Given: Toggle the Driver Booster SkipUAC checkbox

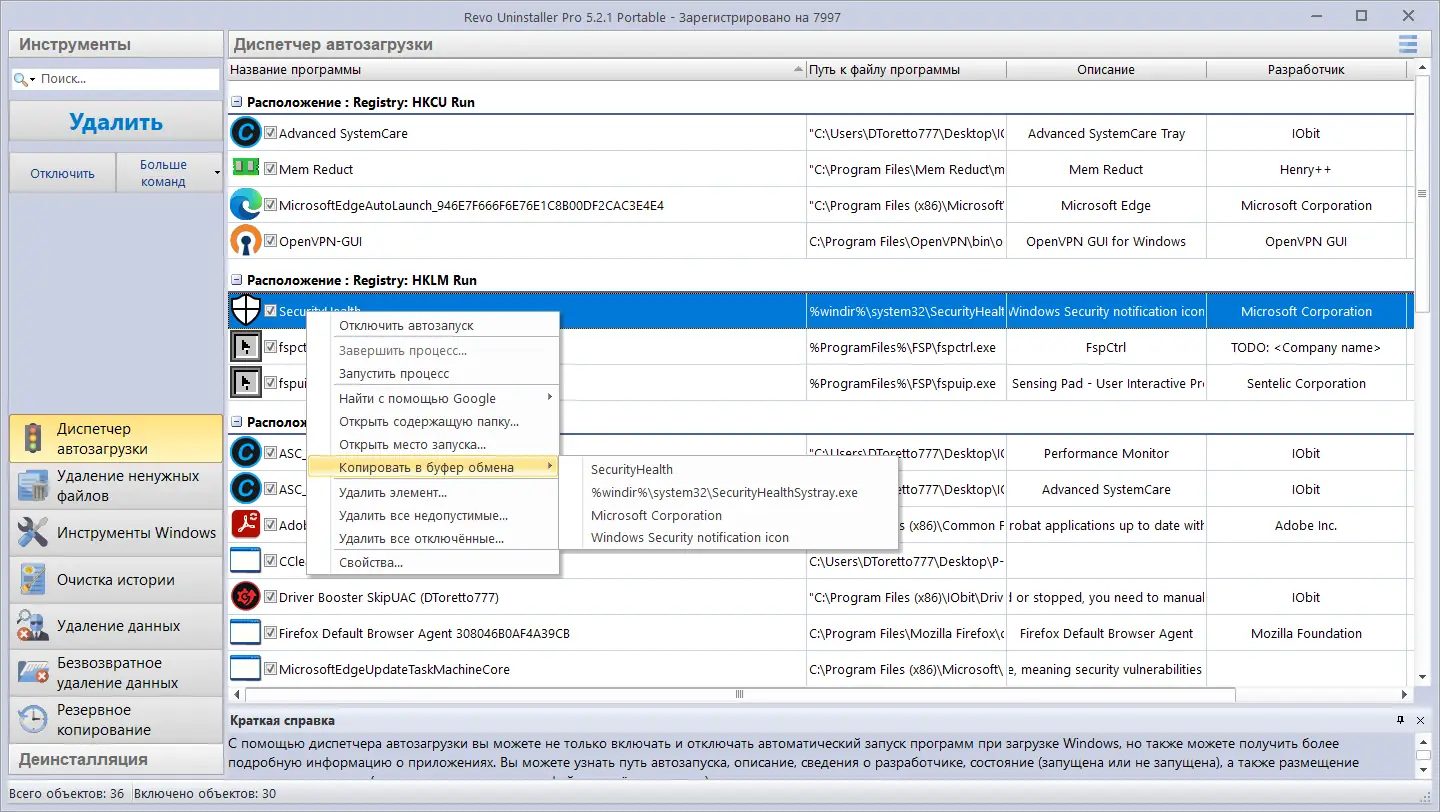Looking at the screenshot, I should [x=270, y=597].
